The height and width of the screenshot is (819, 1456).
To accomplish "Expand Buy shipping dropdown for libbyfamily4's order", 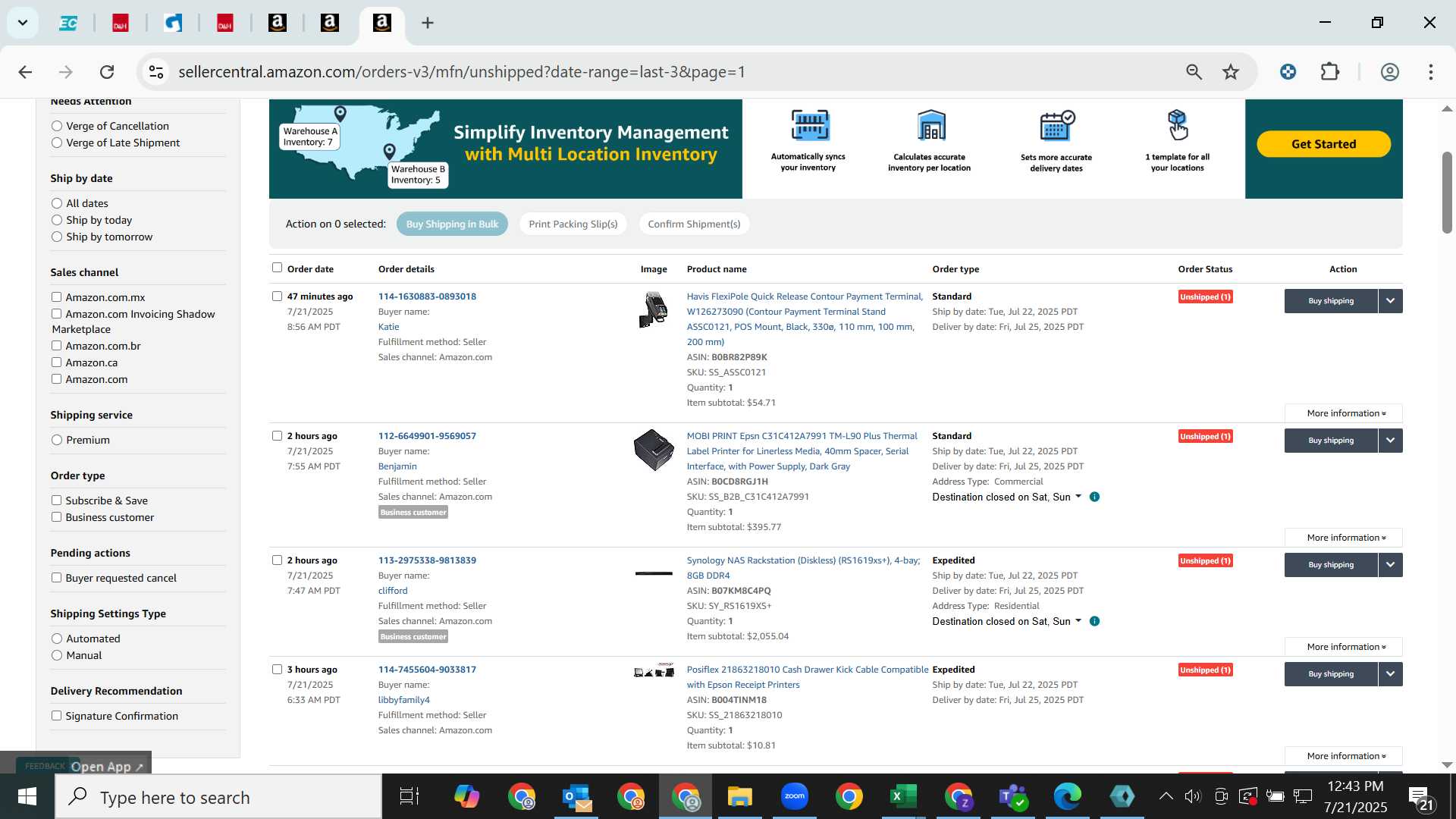I will (x=1390, y=674).
